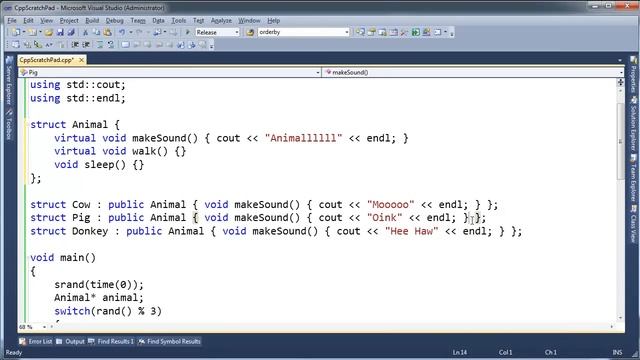Open the Navigate Backward dropdown arrow

click(165, 32)
